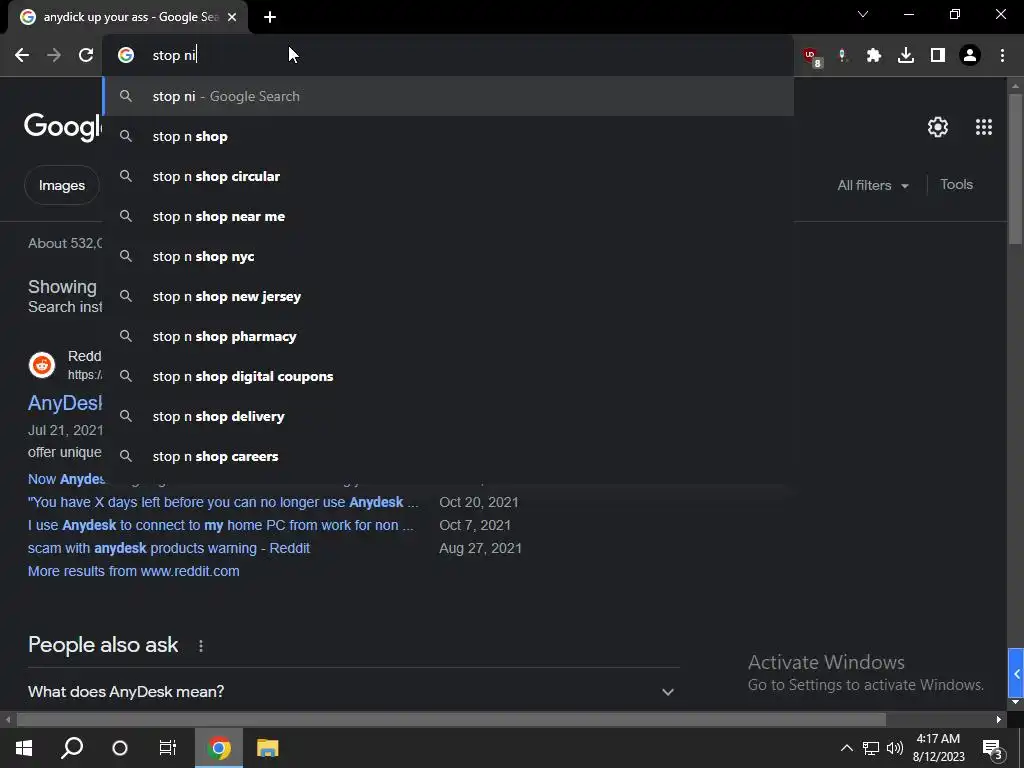Select the Images filter chip

coord(61,185)
